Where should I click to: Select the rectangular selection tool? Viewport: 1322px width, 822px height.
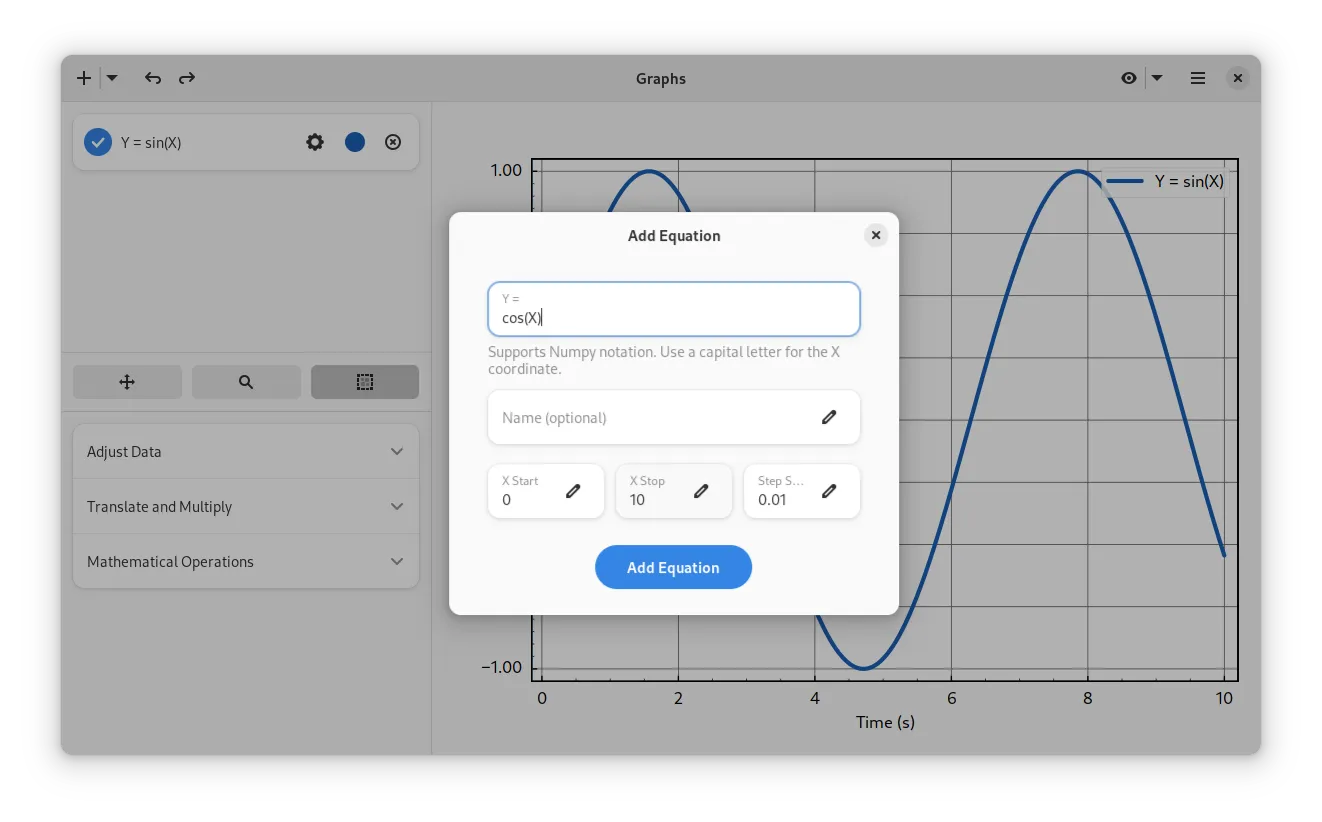[365, 382]
